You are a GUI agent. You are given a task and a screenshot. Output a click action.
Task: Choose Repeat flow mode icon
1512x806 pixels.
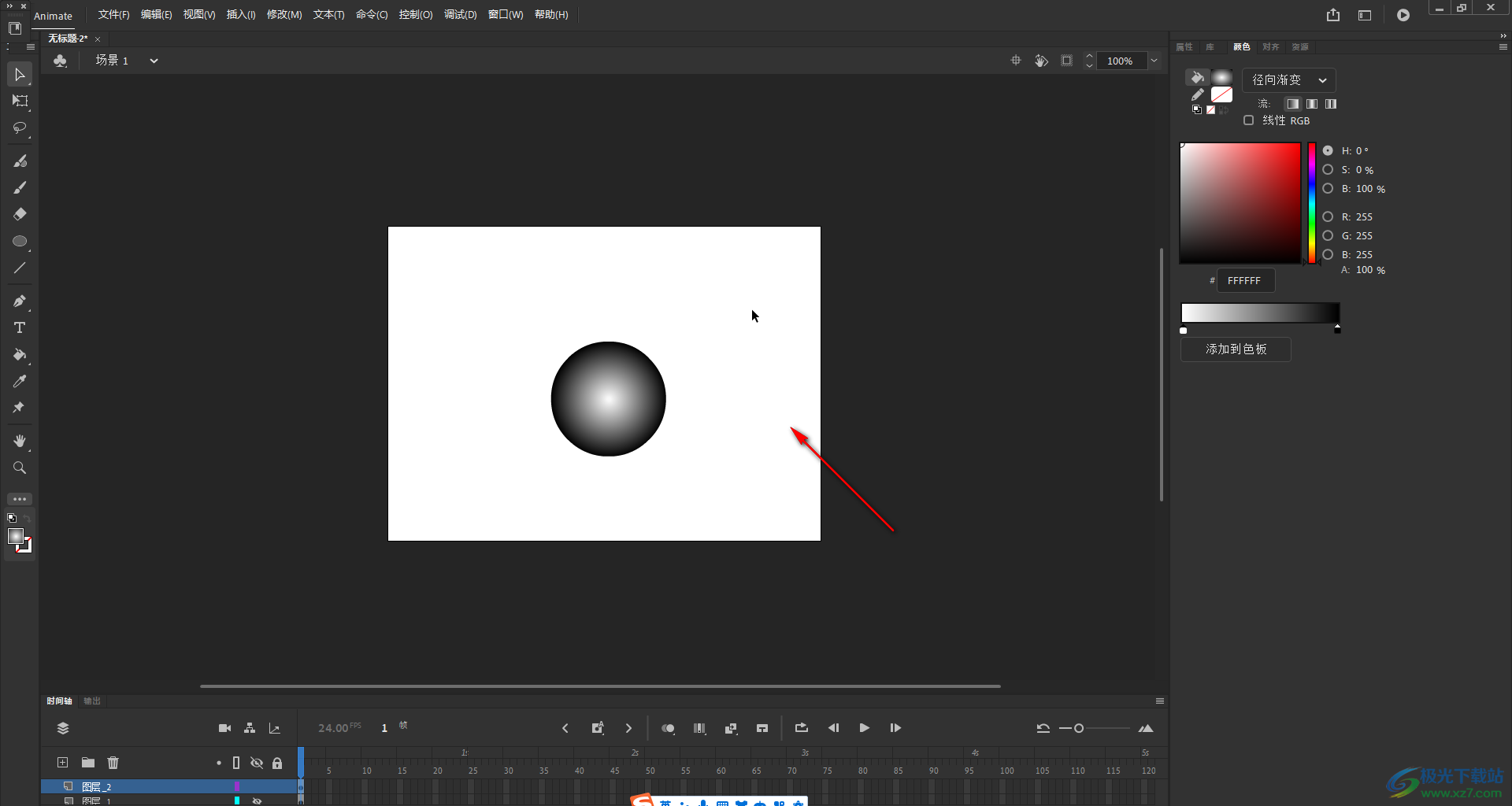click(1330, 104)
